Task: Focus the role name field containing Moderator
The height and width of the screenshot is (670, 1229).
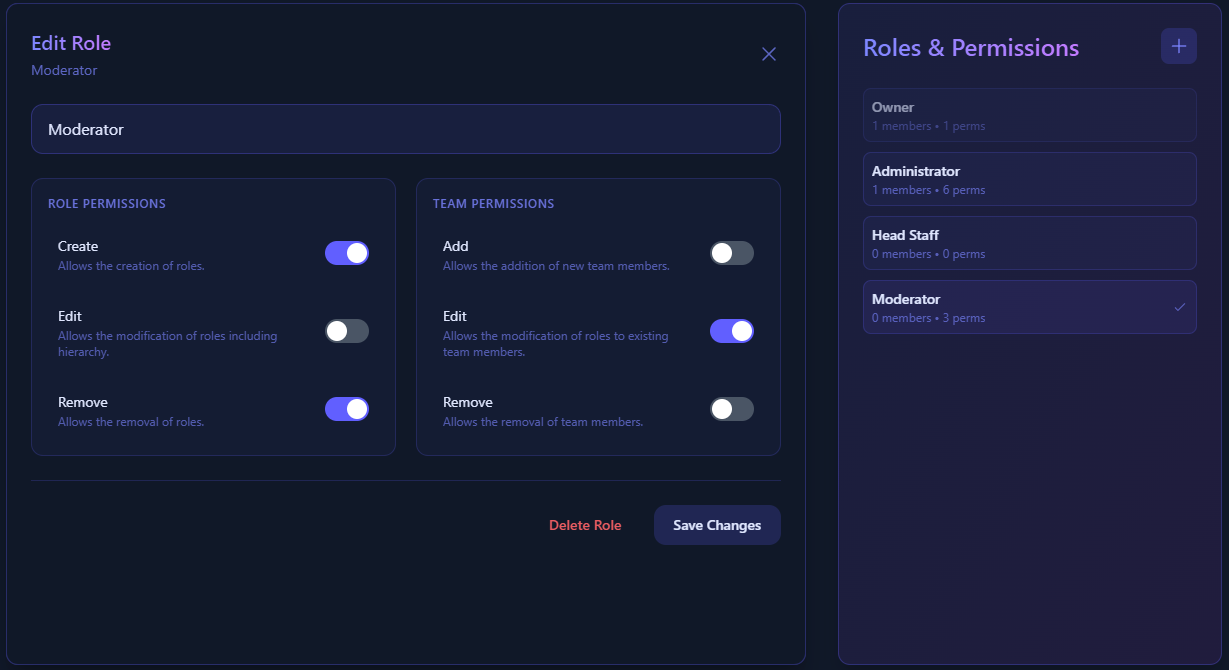Action: pyautogui.click(x=406, y=129)
